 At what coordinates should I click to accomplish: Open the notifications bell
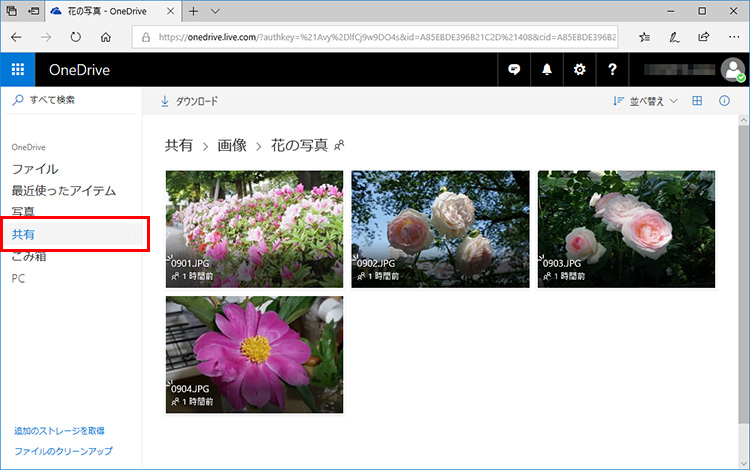click(547, 69)
